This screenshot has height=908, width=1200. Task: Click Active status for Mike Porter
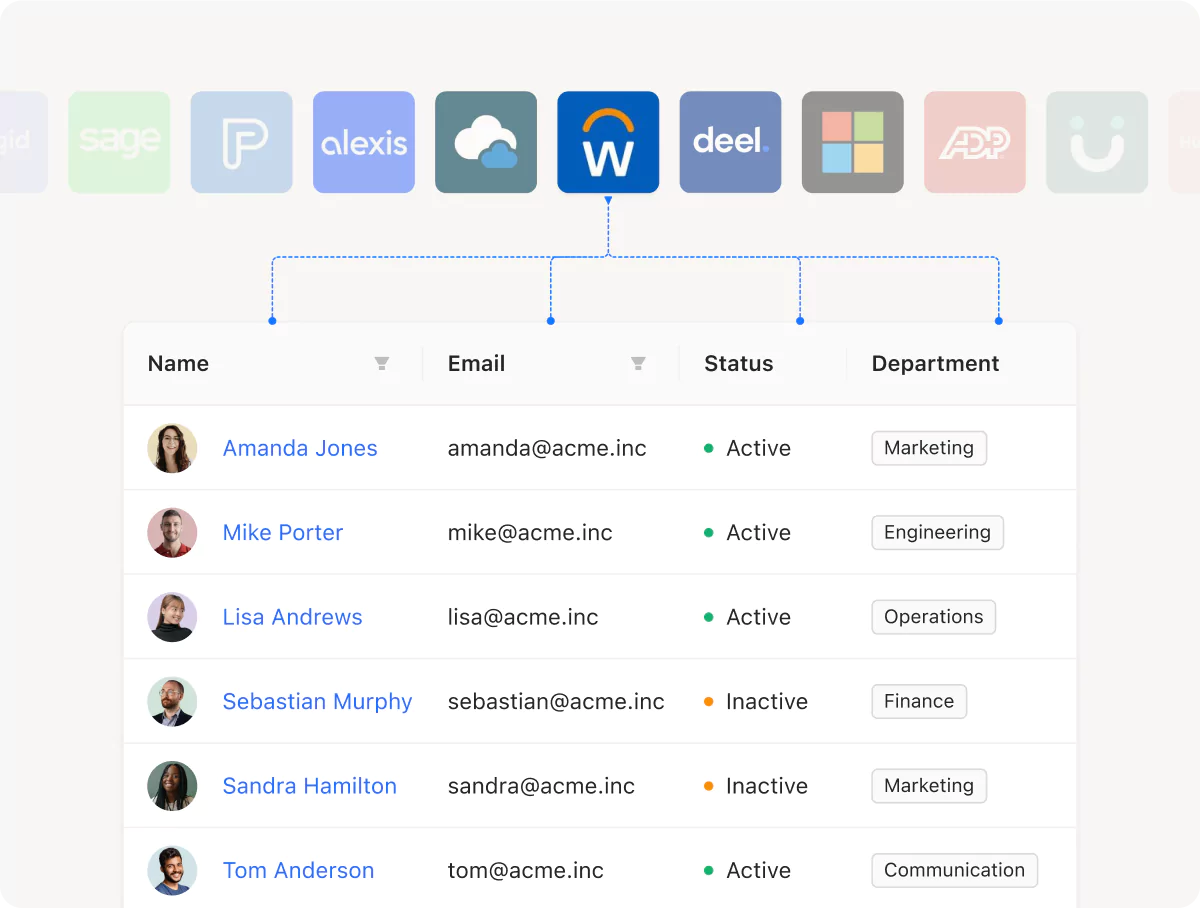(747, 532)
